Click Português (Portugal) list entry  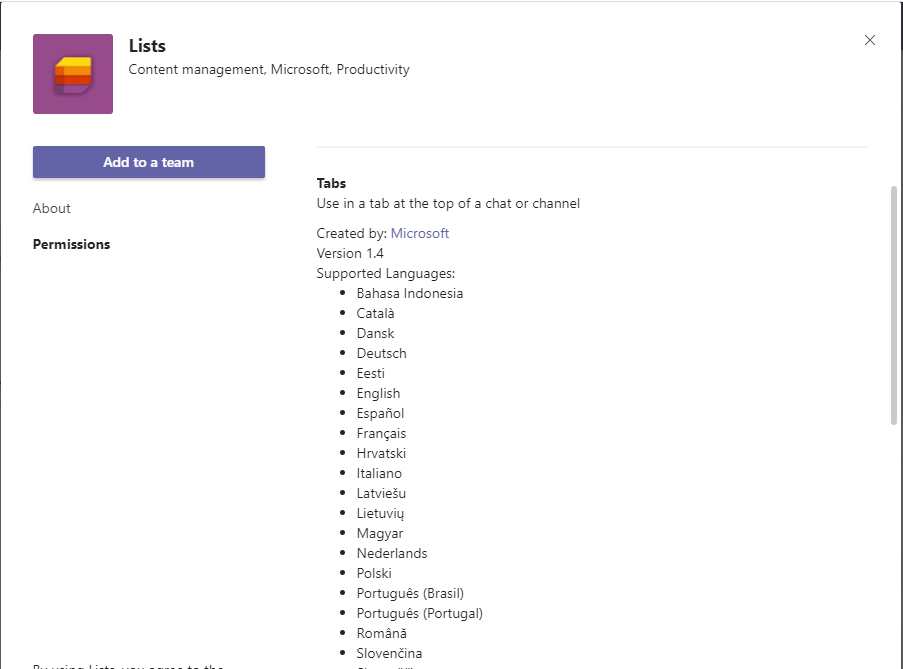pos(419,613)
